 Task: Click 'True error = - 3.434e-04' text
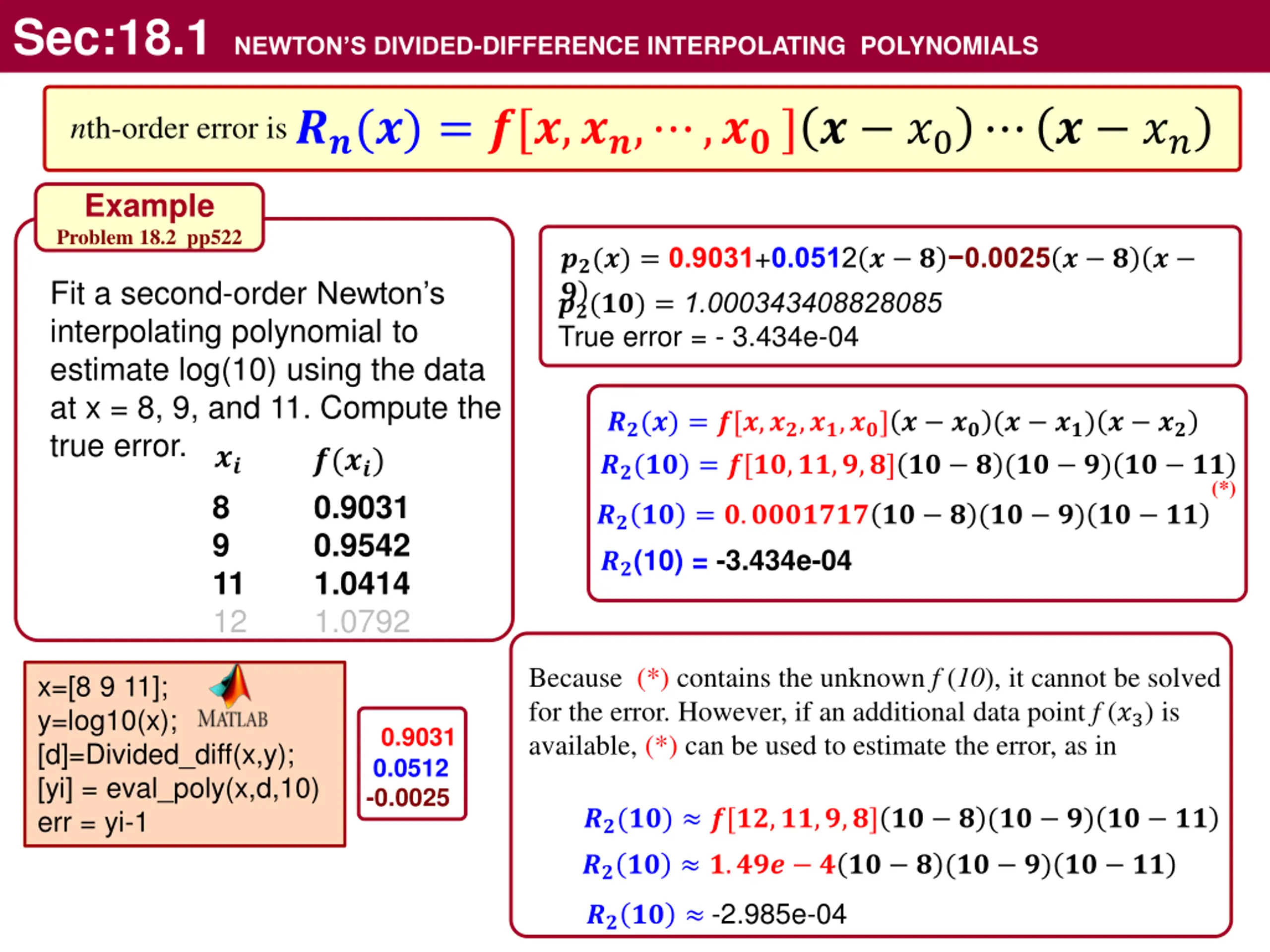click(709, 337)
